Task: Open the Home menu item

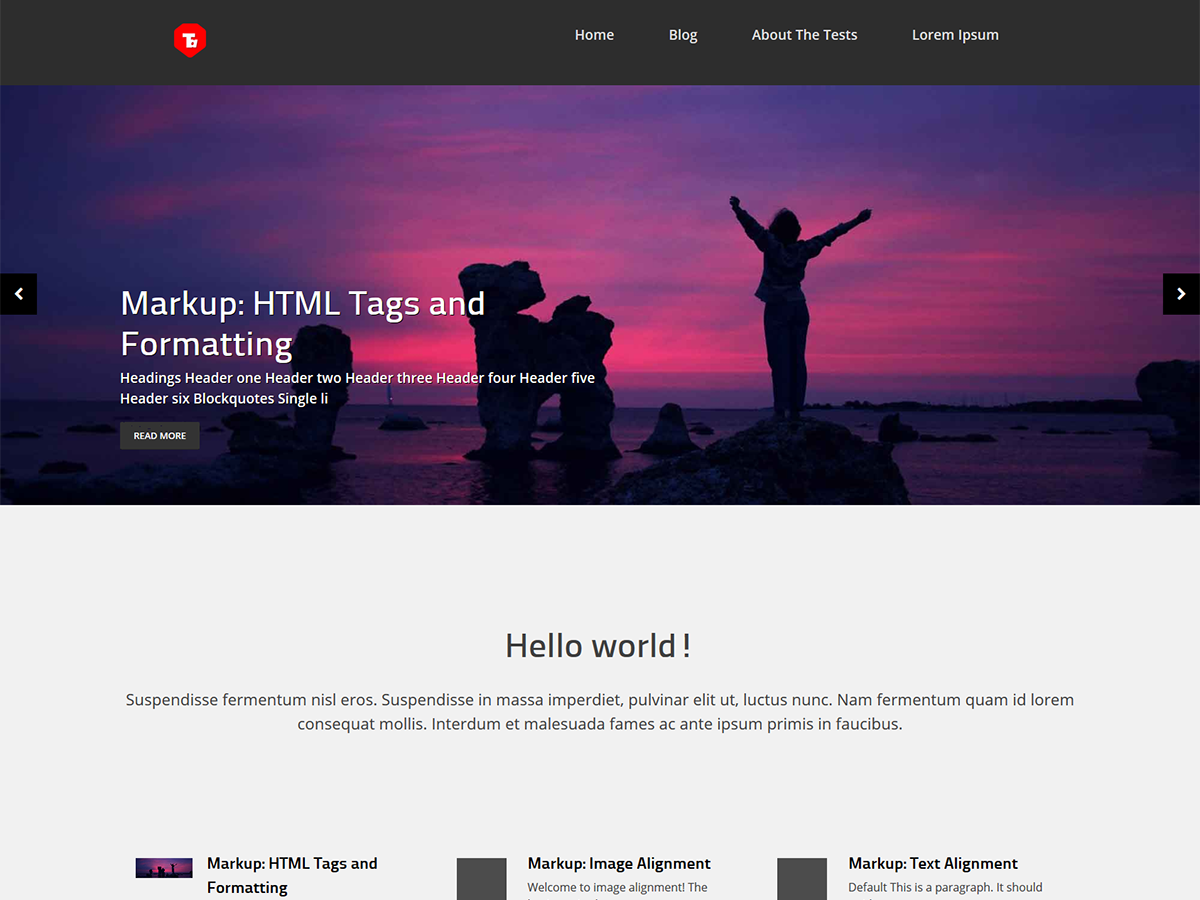Action: [x=594, y=35]
